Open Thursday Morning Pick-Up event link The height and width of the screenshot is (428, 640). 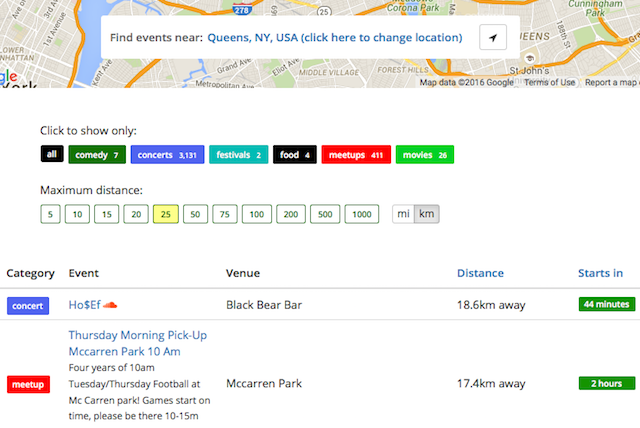pyautogui.click(x=137, y=343)
